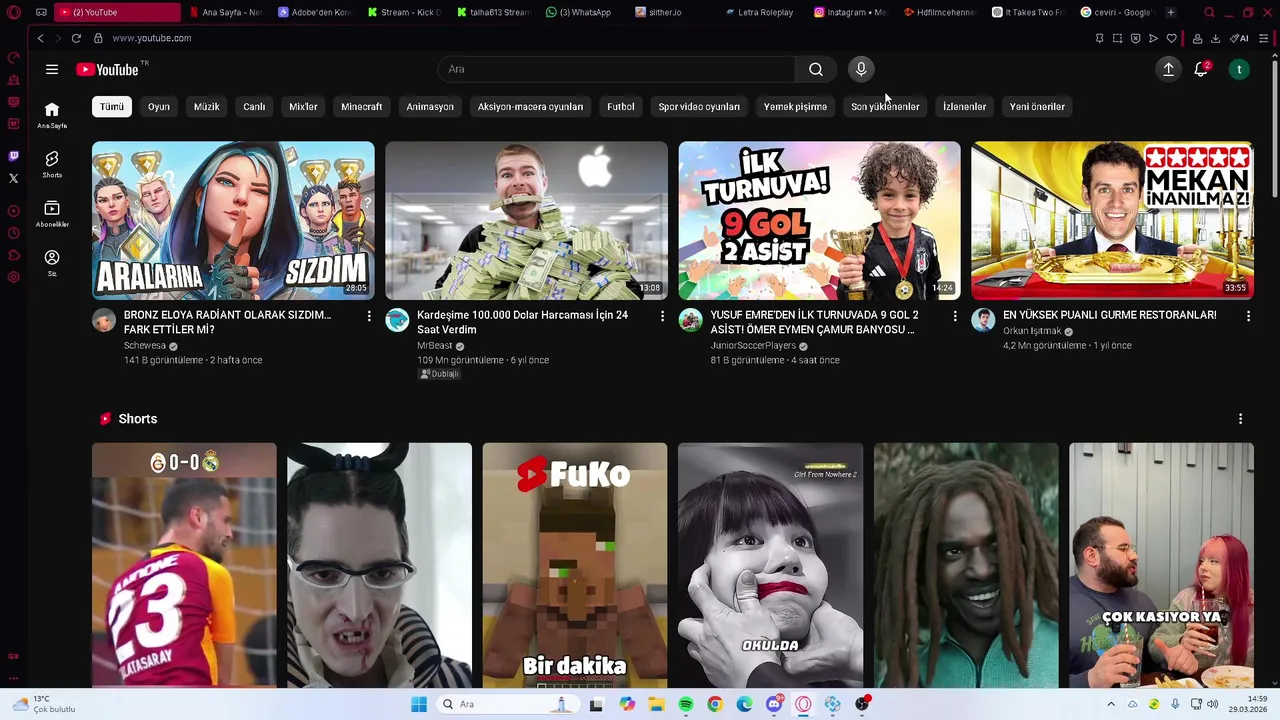Click the search magnifier button
1280x720 pixels.
816,69
